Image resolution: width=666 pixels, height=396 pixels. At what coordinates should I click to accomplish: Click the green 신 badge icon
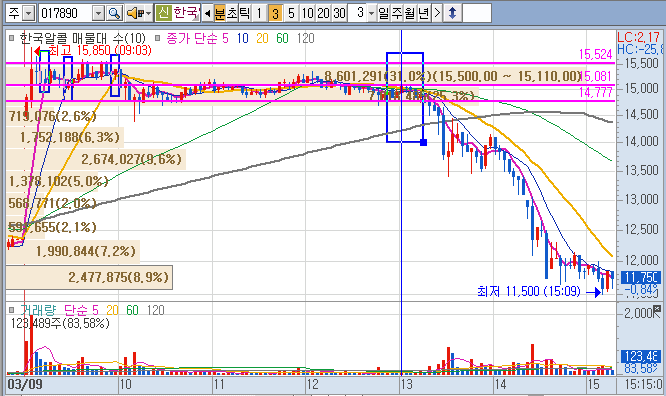click(x=163, y=13)
